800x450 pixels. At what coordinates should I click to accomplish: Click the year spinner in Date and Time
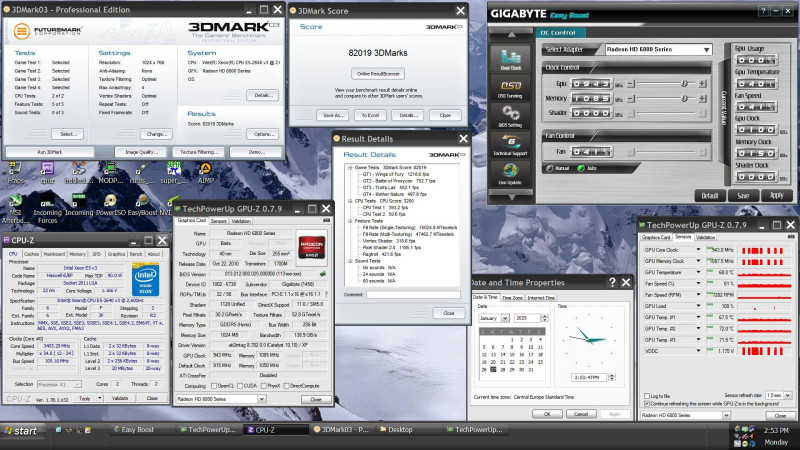(544, 318)
